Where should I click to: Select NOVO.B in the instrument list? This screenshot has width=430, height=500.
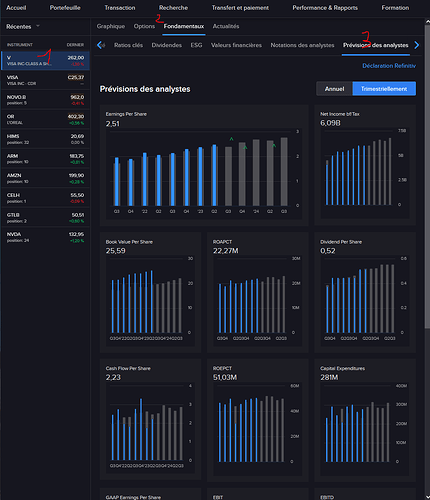point(45,100)
